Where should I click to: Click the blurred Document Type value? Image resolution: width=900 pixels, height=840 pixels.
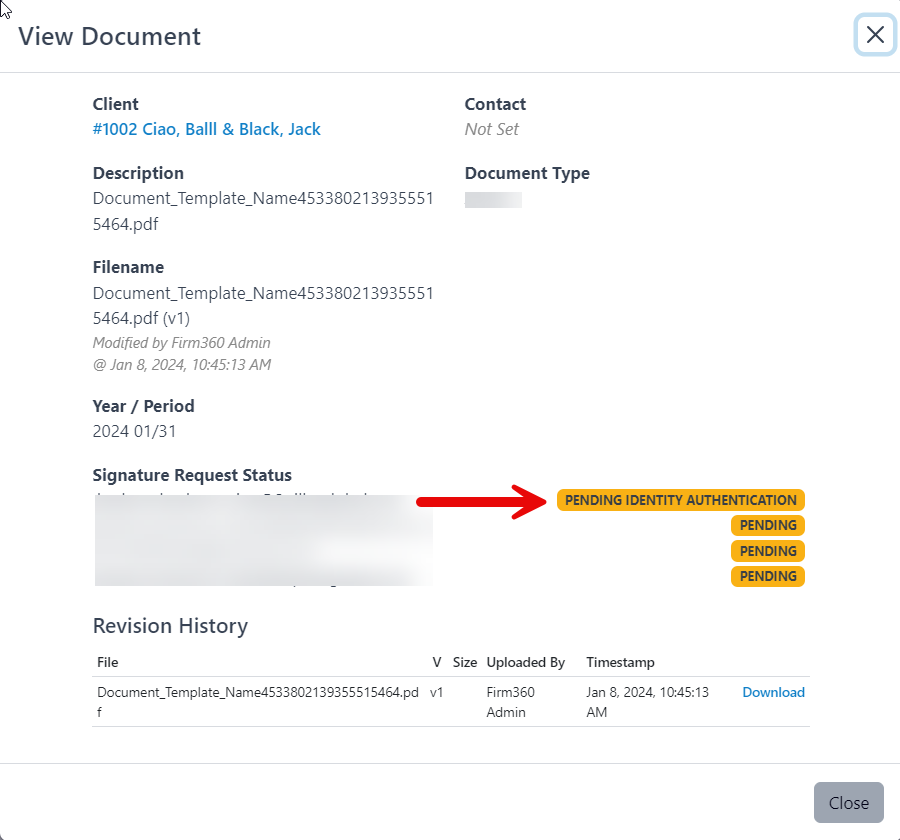[x=492, y=199]
